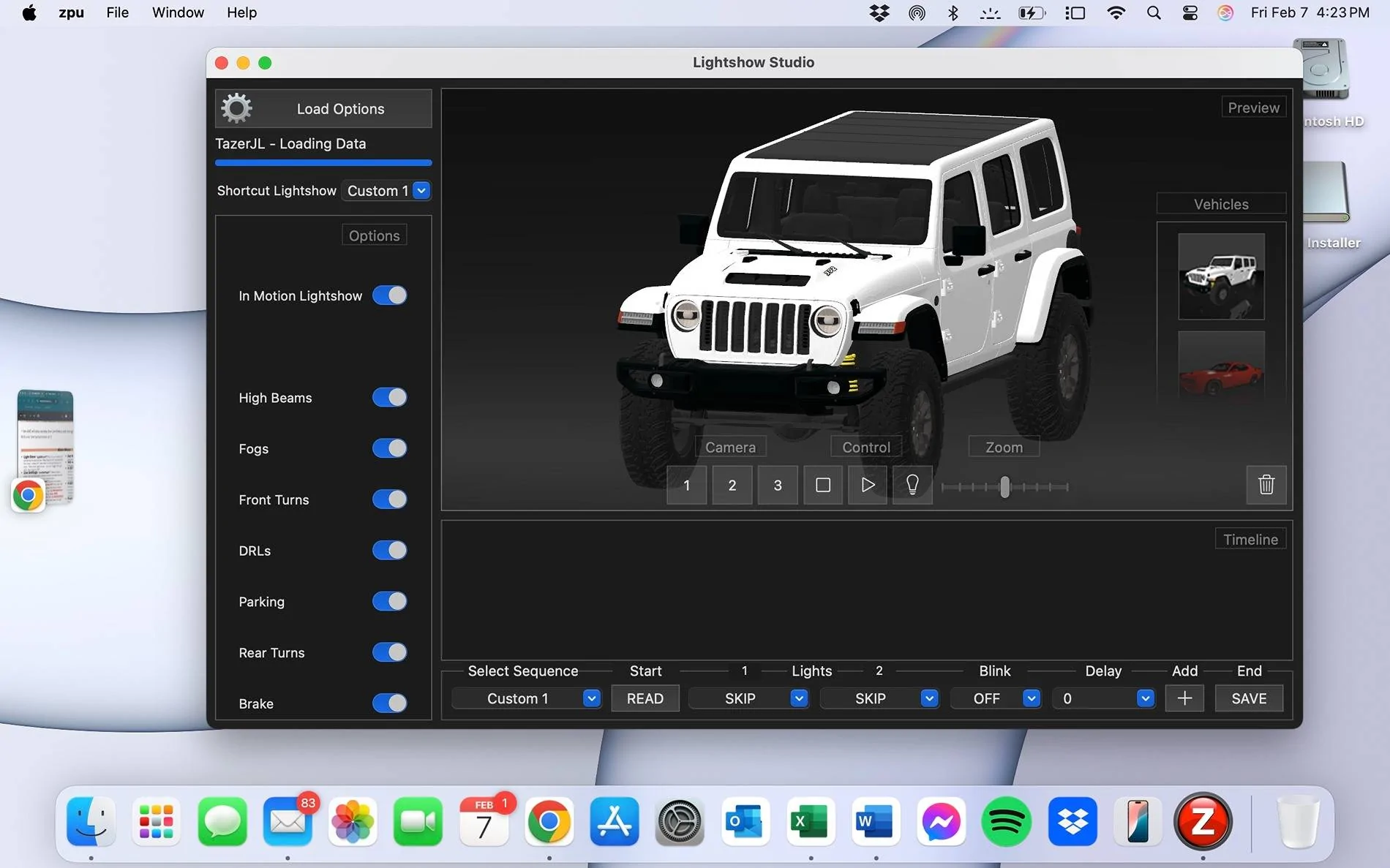Open the zpu application menu
This screenshot has height=868, width=1390.
pyautogui.click(x=71, y=12)
